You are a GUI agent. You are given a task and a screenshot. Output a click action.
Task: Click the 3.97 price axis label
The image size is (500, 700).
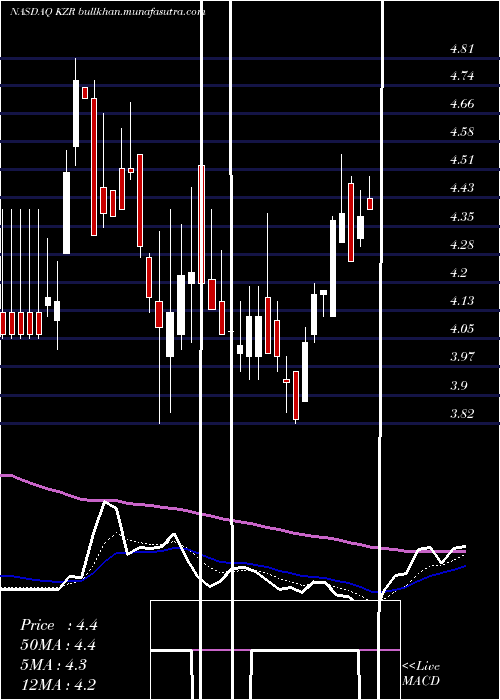coord(462,357)
